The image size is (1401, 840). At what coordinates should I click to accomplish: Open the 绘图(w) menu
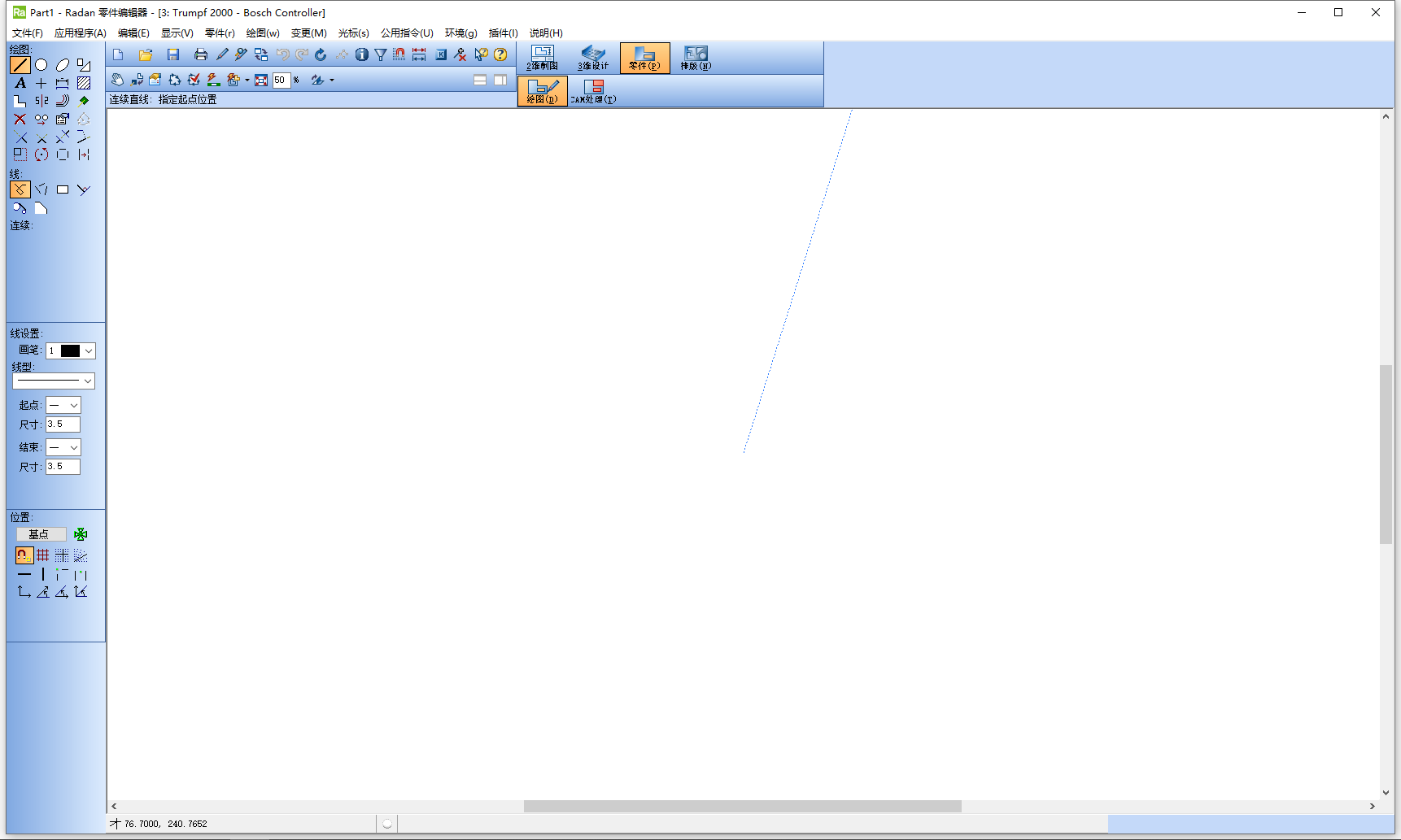point(263,33)
